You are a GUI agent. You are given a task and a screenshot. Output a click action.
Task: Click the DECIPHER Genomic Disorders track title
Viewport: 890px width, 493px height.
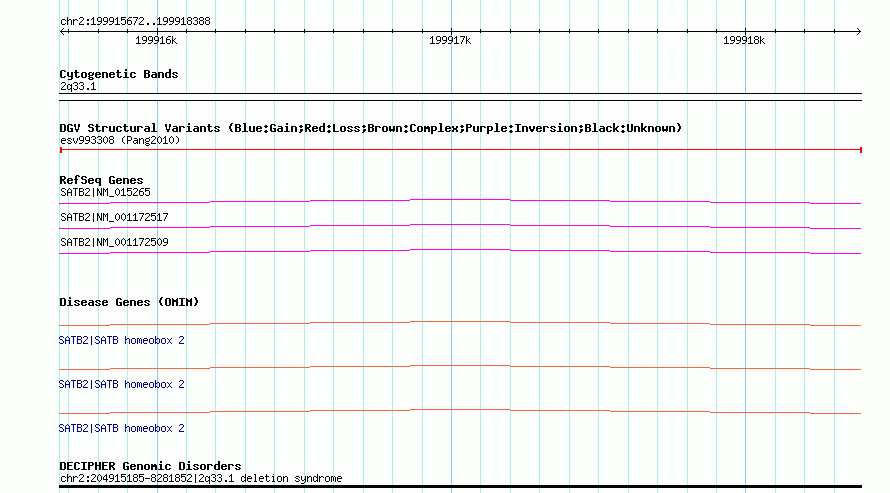point(150,466)
